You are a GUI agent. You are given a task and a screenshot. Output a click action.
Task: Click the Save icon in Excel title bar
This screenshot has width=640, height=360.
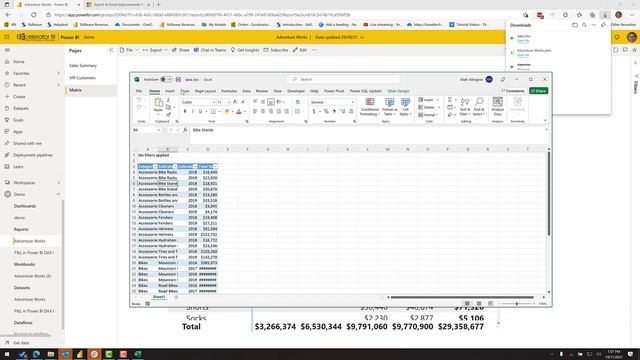[x=178, y=80]
